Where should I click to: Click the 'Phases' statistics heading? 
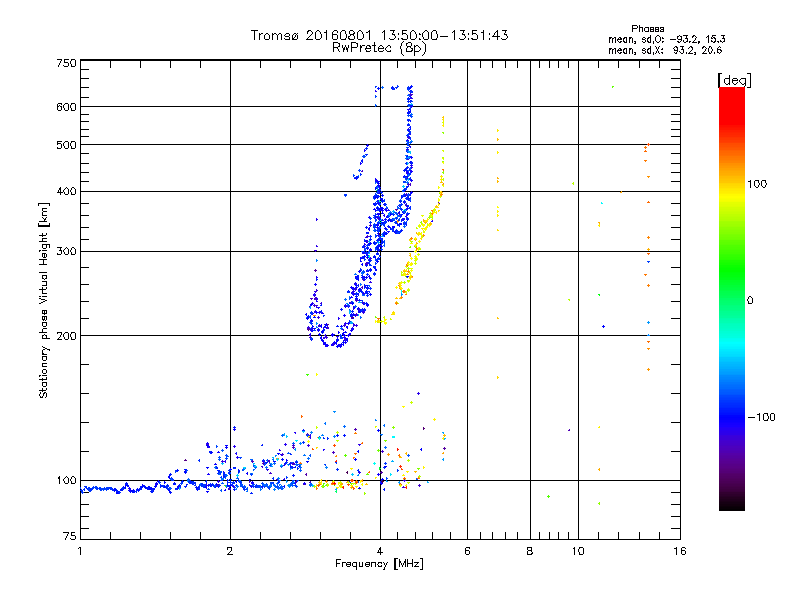tap(647, 29)
